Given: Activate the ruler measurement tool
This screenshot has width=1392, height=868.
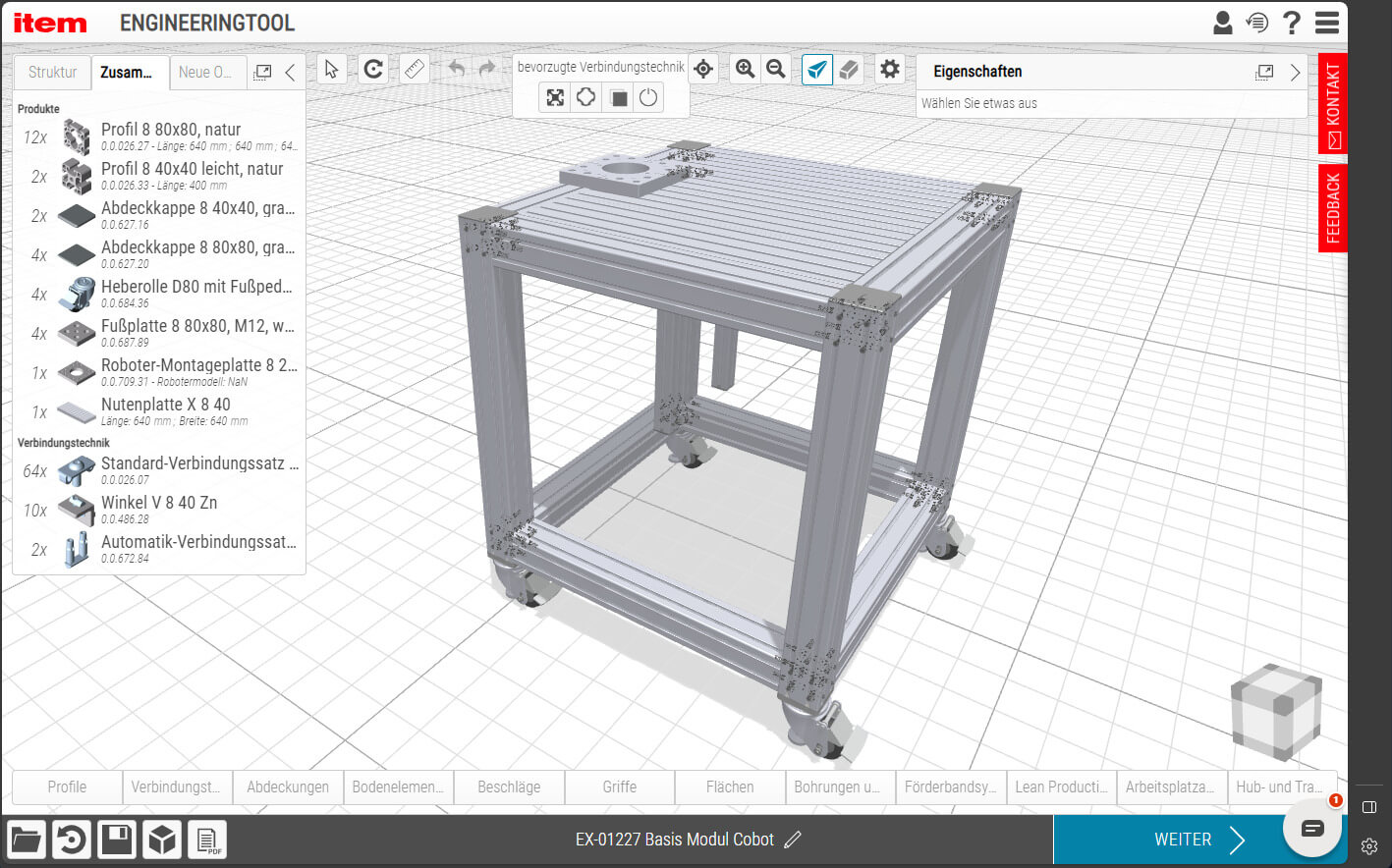Looking at the screenshot, I should click(415, 69).
